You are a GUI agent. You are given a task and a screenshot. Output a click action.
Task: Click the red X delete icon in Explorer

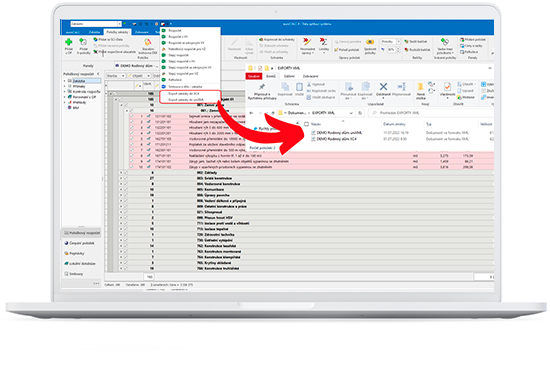pos(383,87)
